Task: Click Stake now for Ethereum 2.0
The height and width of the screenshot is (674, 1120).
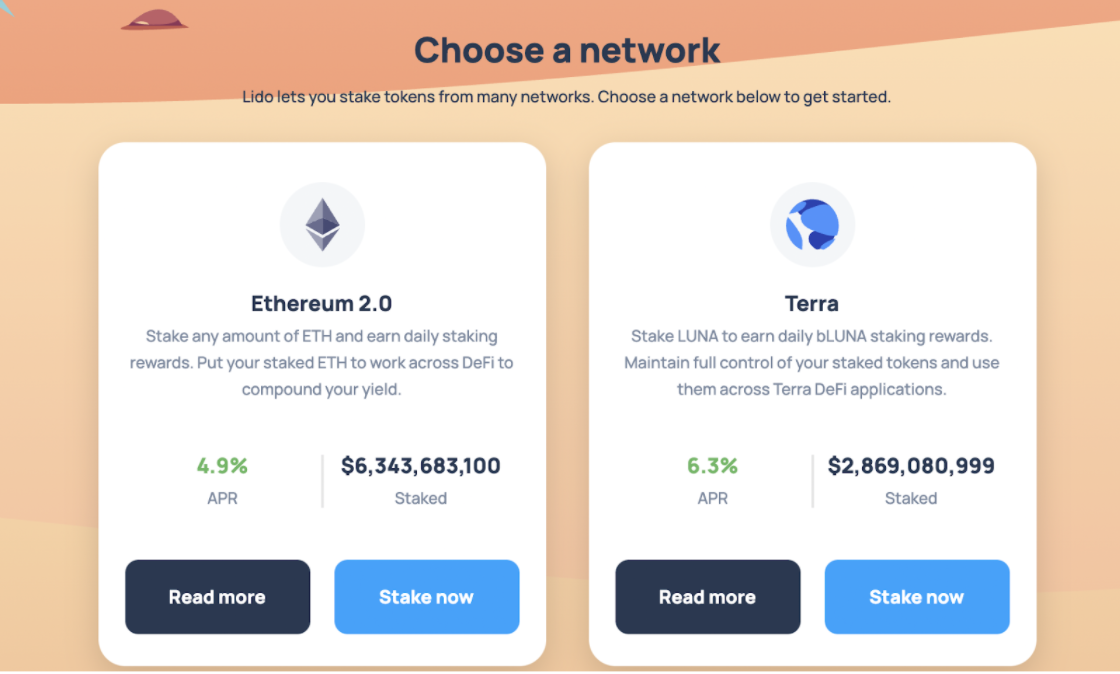Action: (427, 597)
